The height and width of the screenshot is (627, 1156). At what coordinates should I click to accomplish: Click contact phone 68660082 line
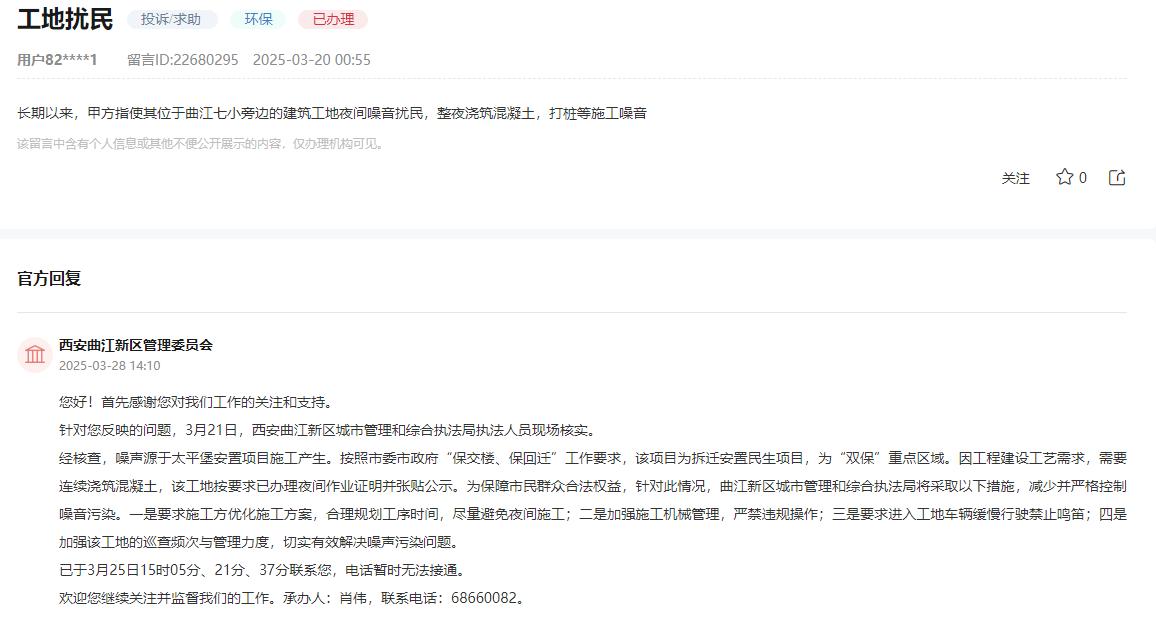pos(294,598)
